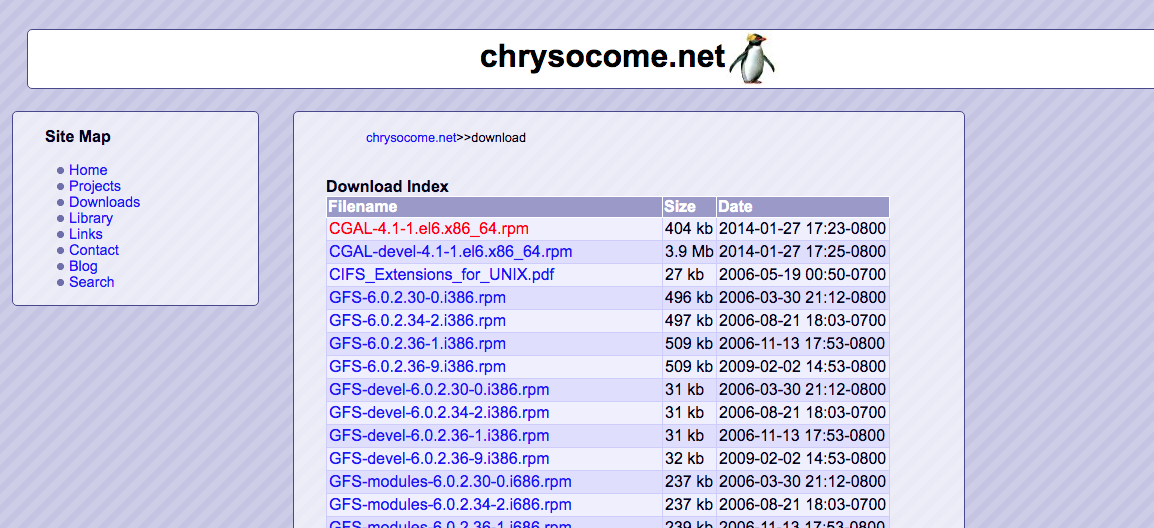Download GFS-6.0.2.36-9.i386.rpm
The height and width of the screenshot is (528, 1154).
tap(417, 367)
